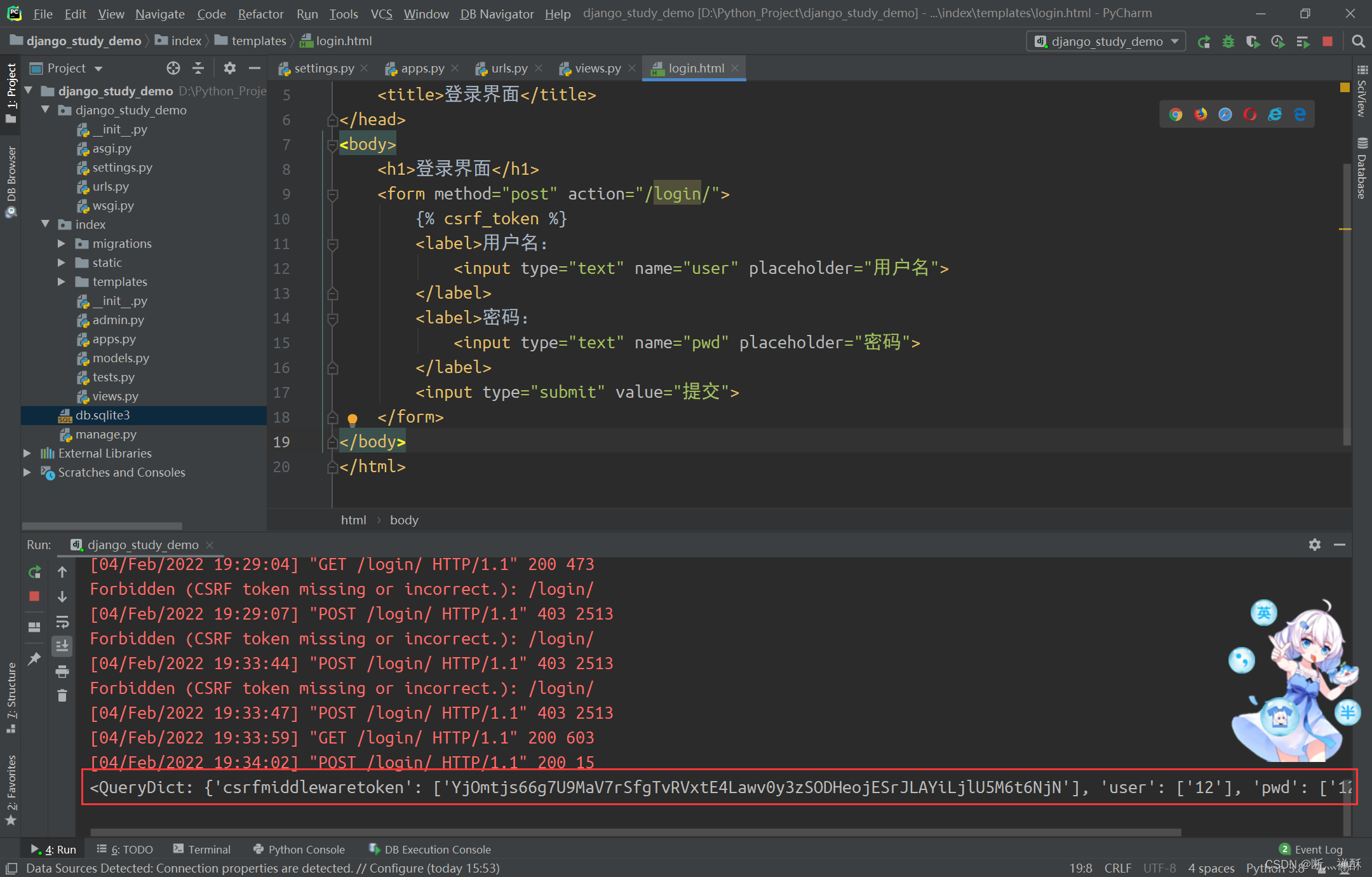The width and height of the screenshot is (1372, 877).
Task: Stop the server in Run panel
Action: pos(34,596)
